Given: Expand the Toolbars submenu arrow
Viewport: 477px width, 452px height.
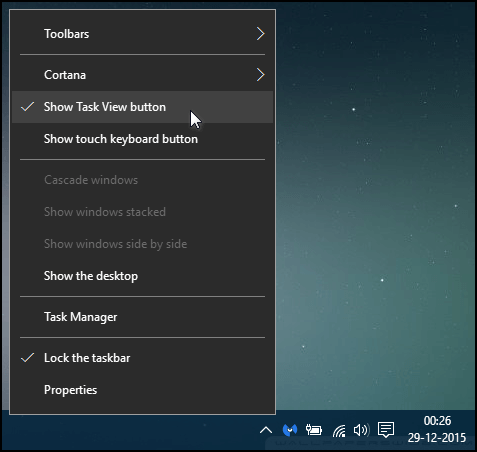Looking at the screenshot, I should click(260, 34).
